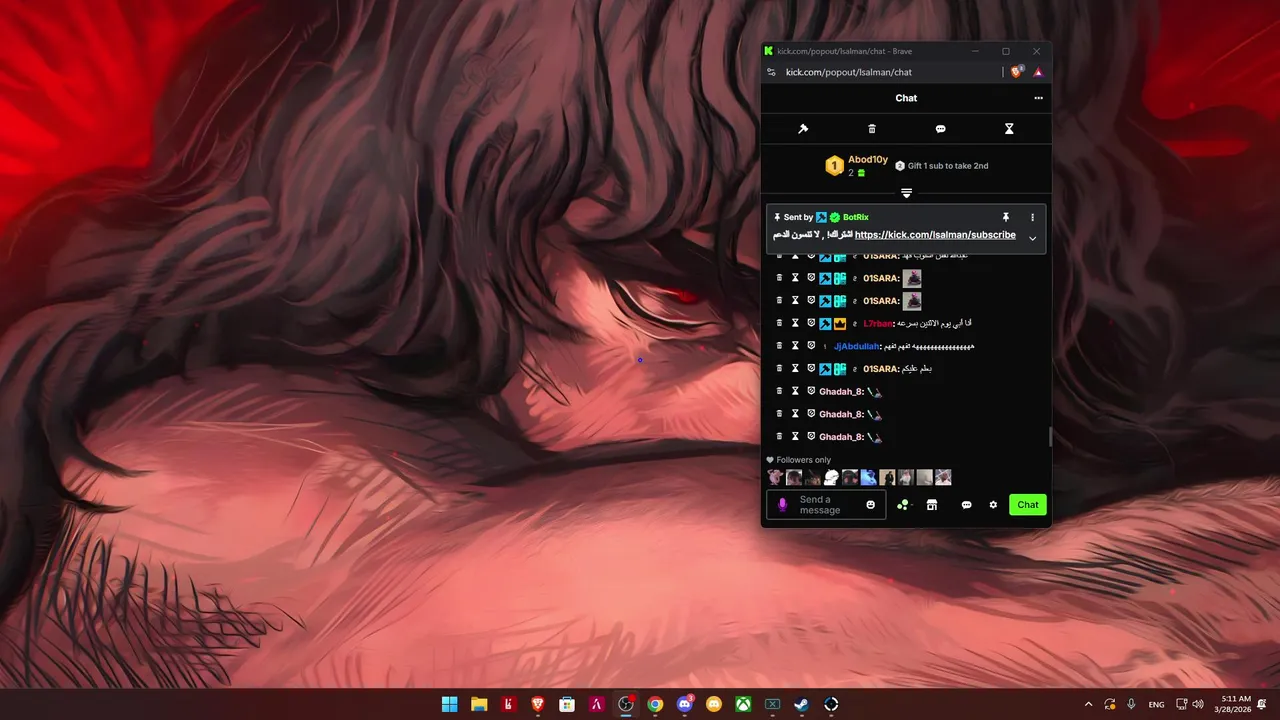Open Brave Shields lion icon

(1017, 72)
